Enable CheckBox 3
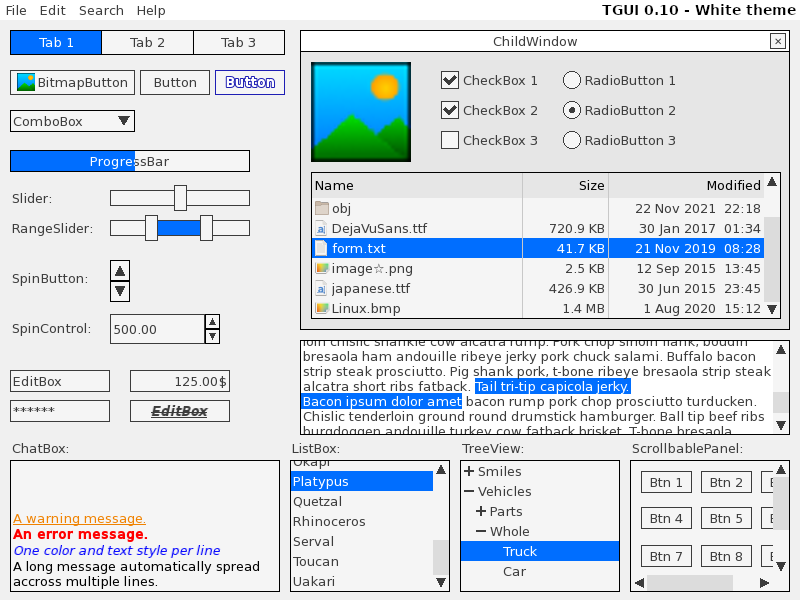This screenshot has width=800, height=600. (449, 140)
